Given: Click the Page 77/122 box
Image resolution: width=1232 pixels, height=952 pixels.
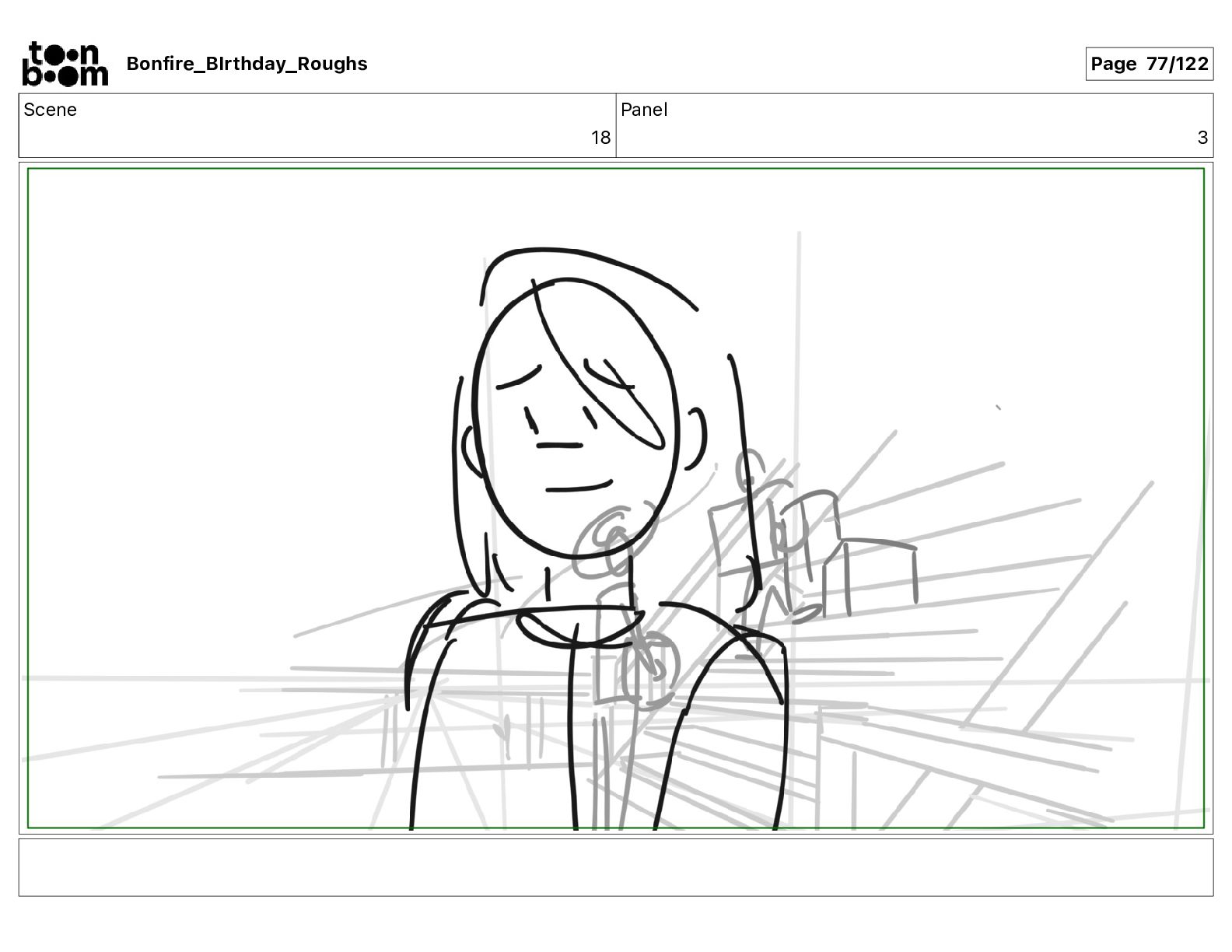Looking at the screenshot, I should (1150, 64).
